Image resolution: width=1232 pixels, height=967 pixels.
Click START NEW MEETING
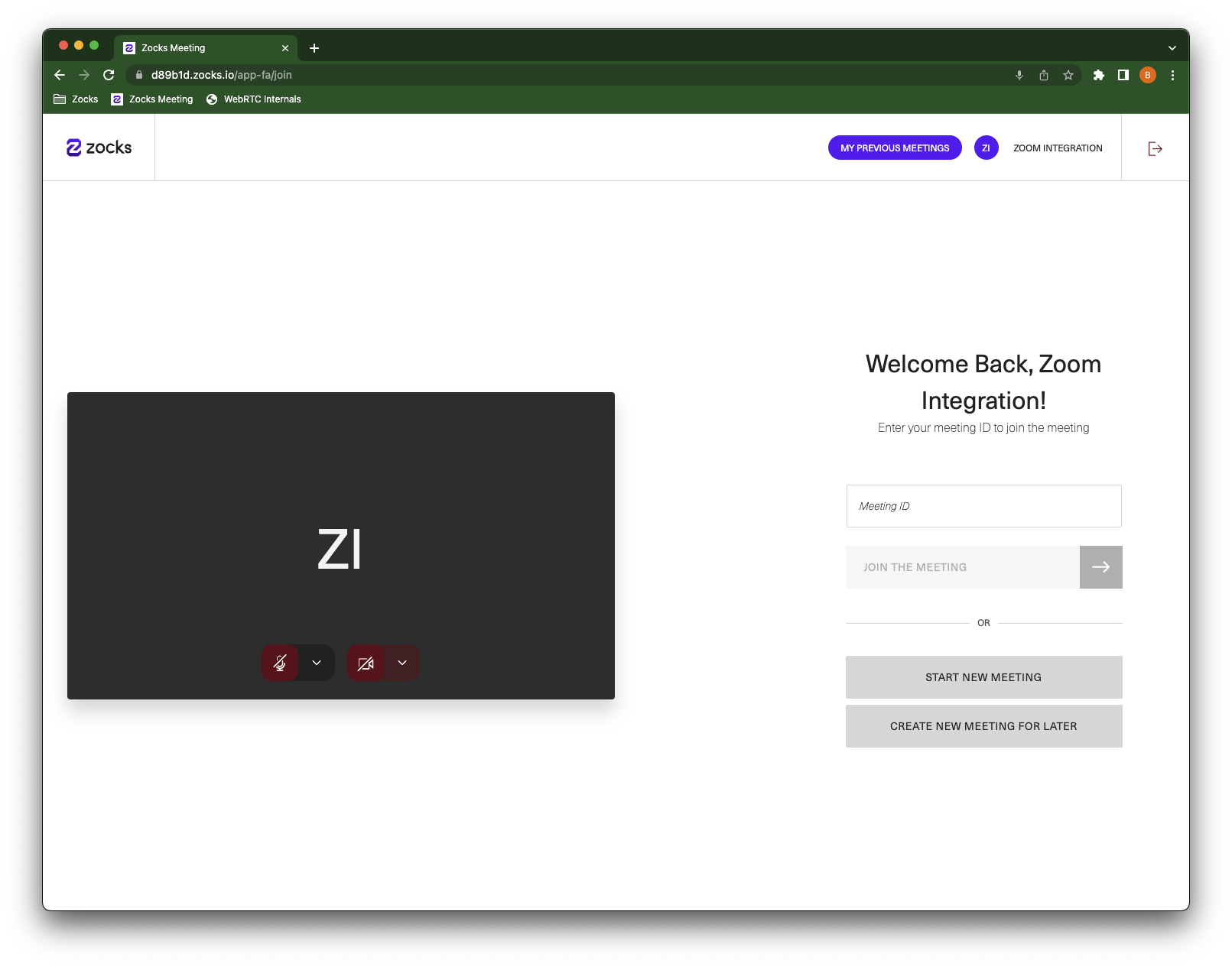pyautogui.click(x=983, y=677)
